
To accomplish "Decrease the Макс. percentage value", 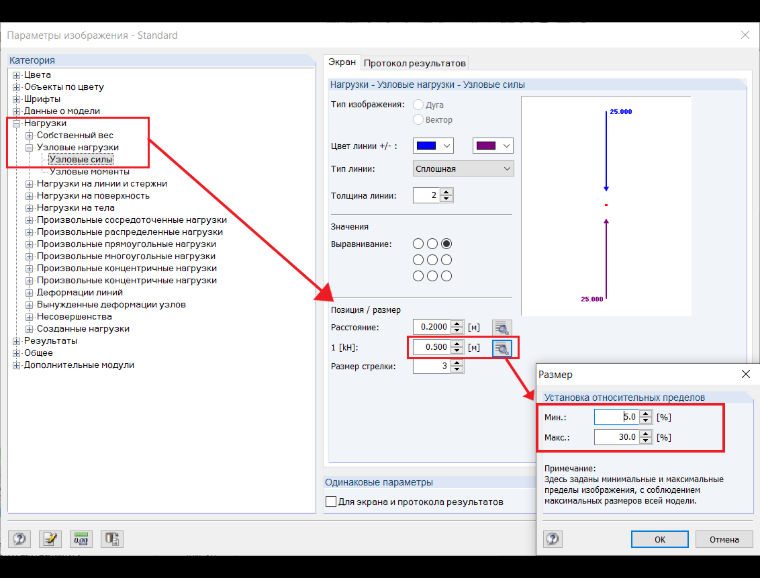I will pos(646,441).
